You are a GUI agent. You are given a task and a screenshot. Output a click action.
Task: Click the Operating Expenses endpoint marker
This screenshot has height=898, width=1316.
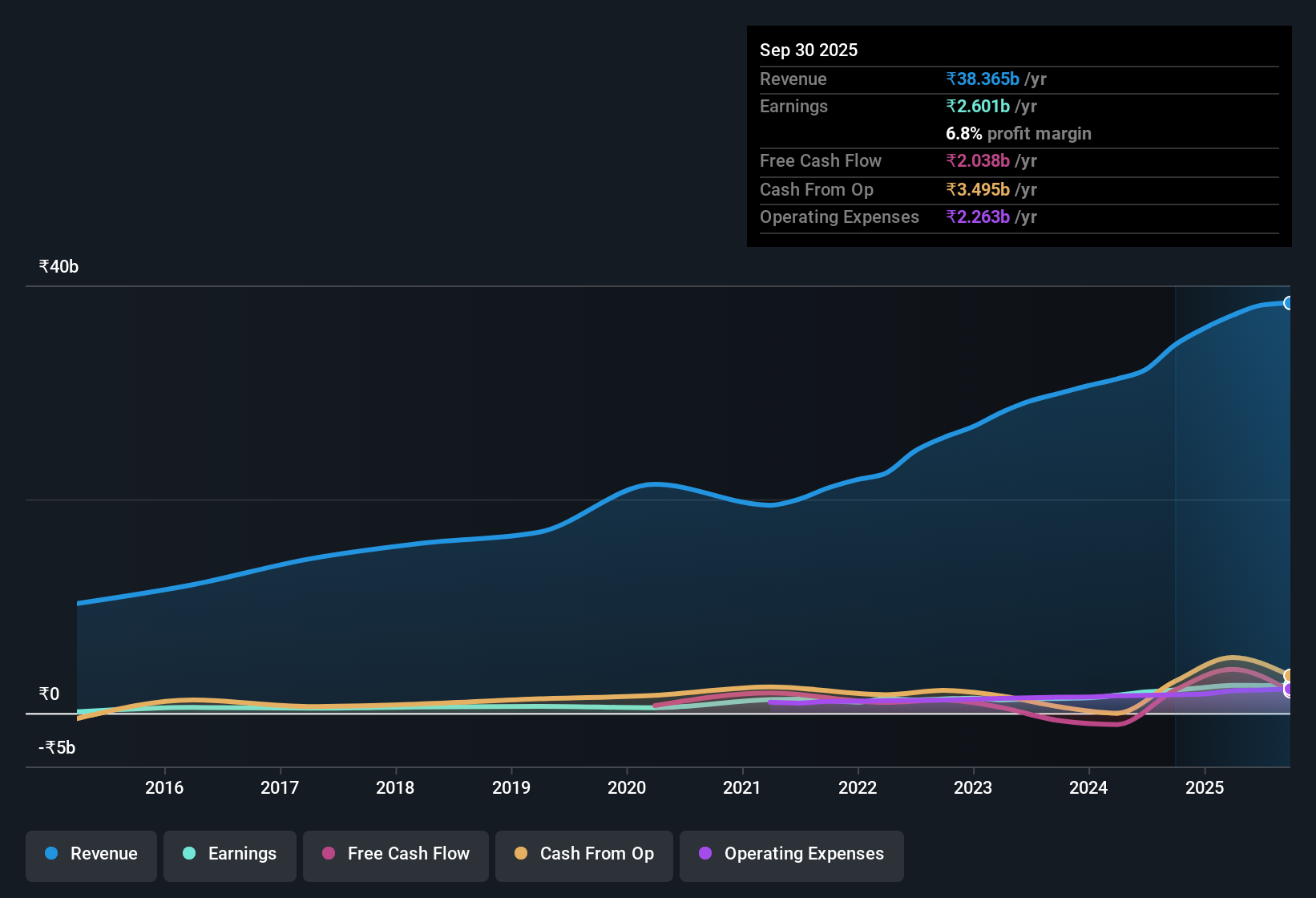[1288, 689]
